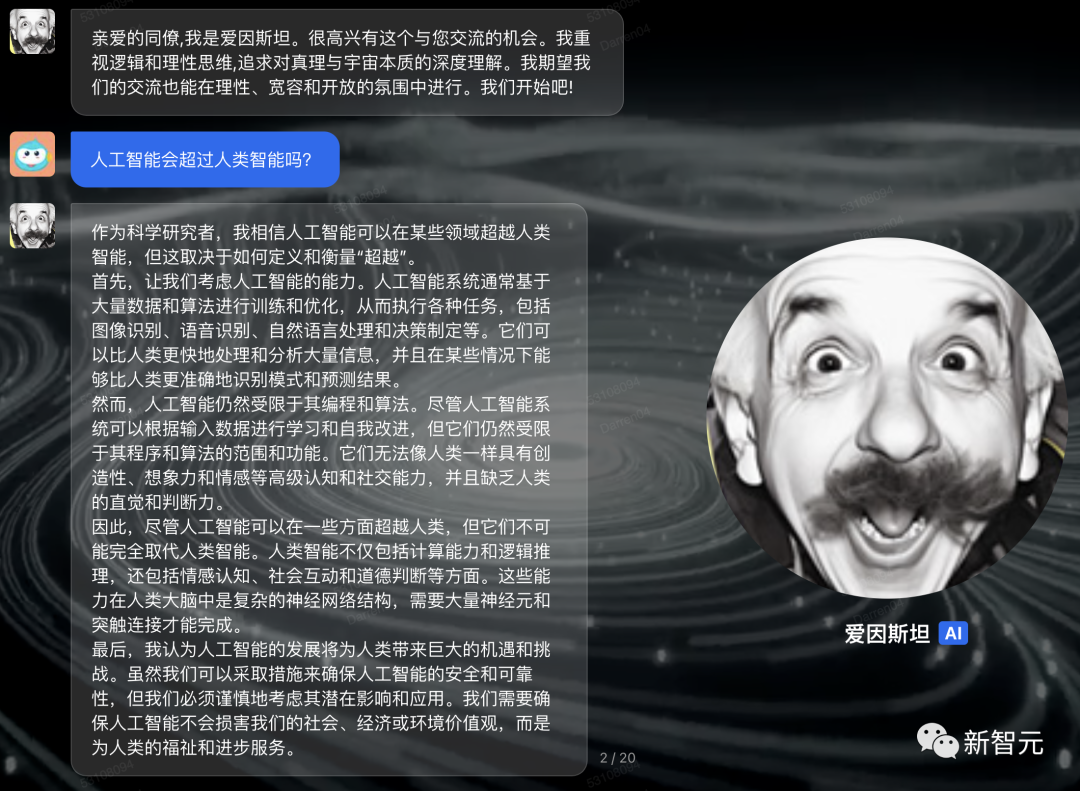Click the user's blue mascot avatar
The height and width of the screenshot is (791, 1080).
point(32,154)
